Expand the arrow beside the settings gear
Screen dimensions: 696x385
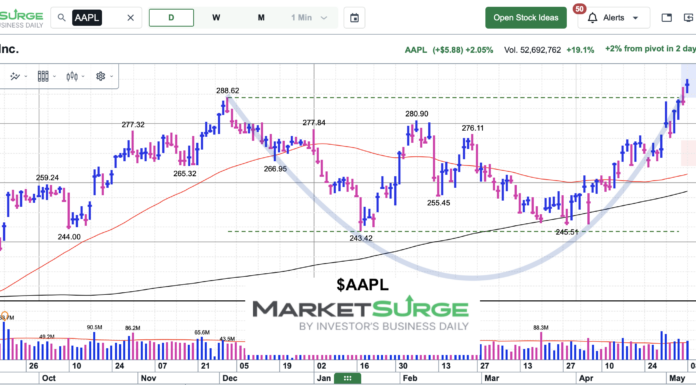(x=111, y=76)
